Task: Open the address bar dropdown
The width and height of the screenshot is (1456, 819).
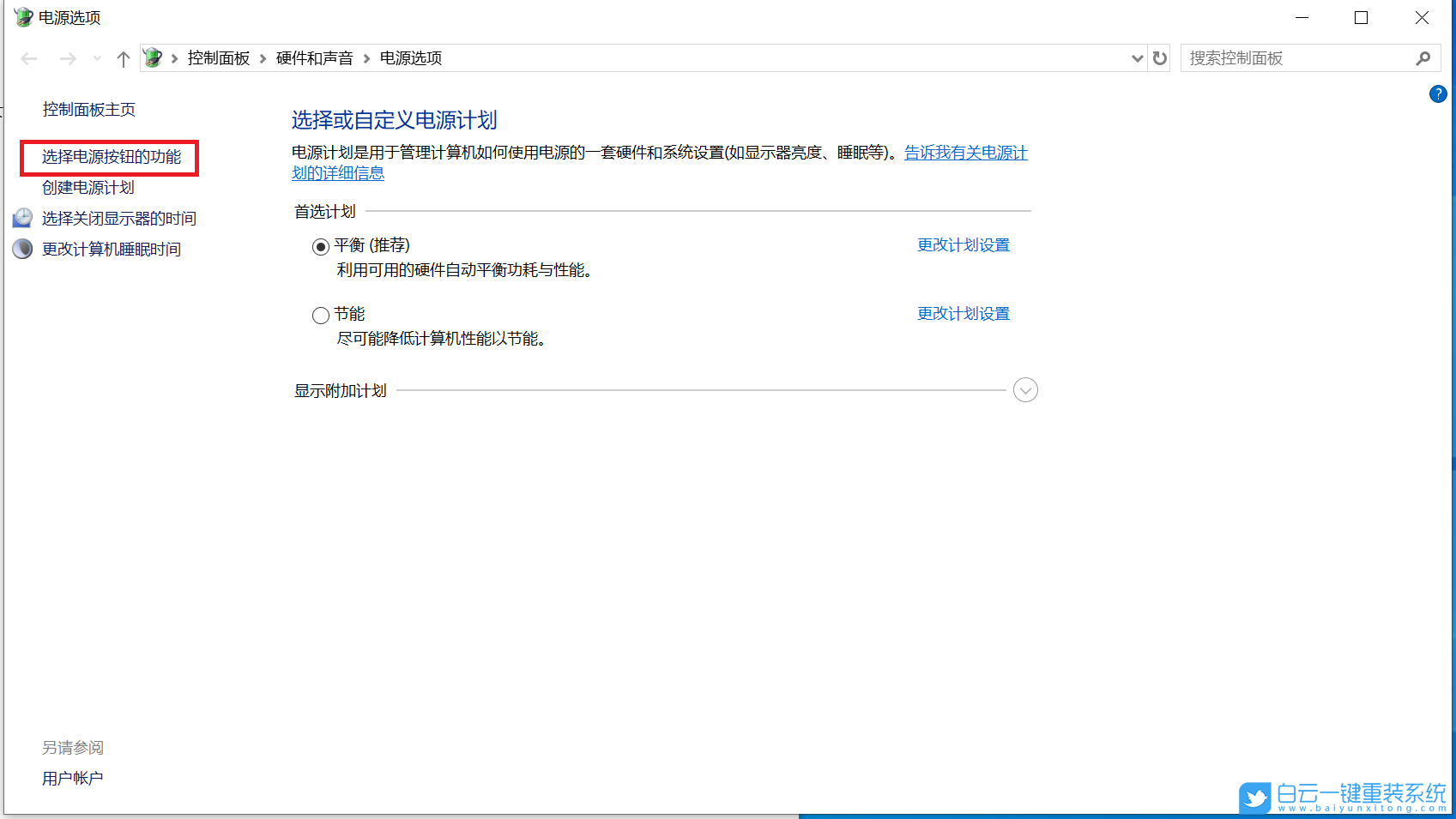Action: tap(1137, 57)
